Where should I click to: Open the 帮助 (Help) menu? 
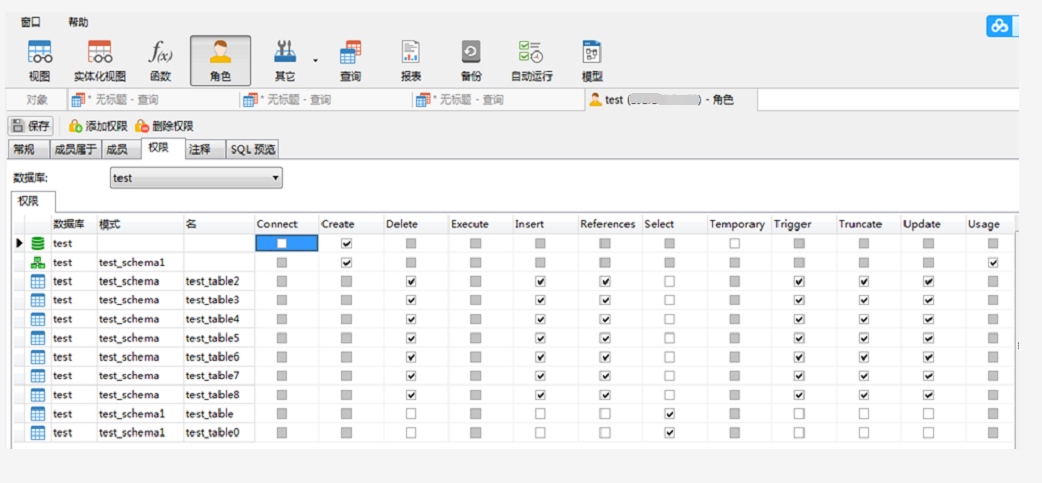78,22
